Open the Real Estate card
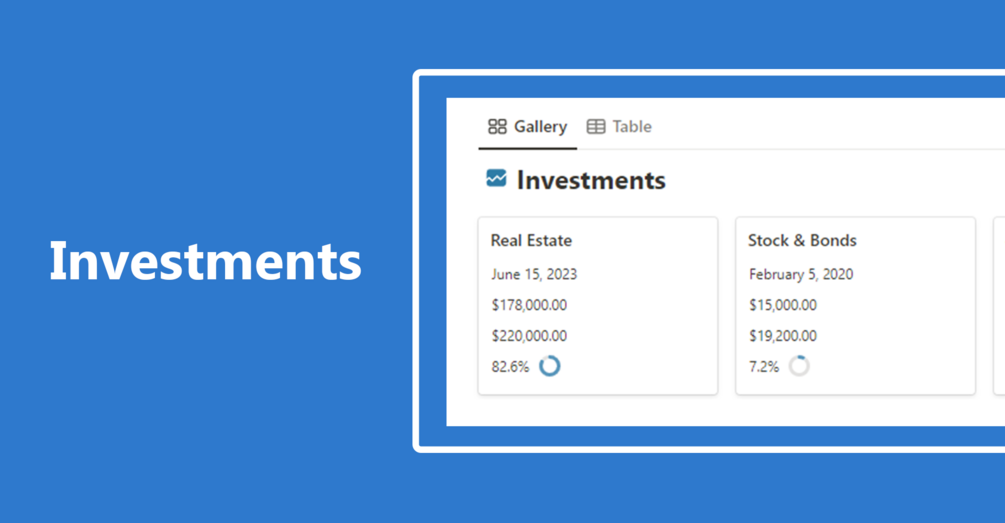Image resolution: width=1005 pixels, height=523 pixels. pyautogui.click(x=597, y=306)
